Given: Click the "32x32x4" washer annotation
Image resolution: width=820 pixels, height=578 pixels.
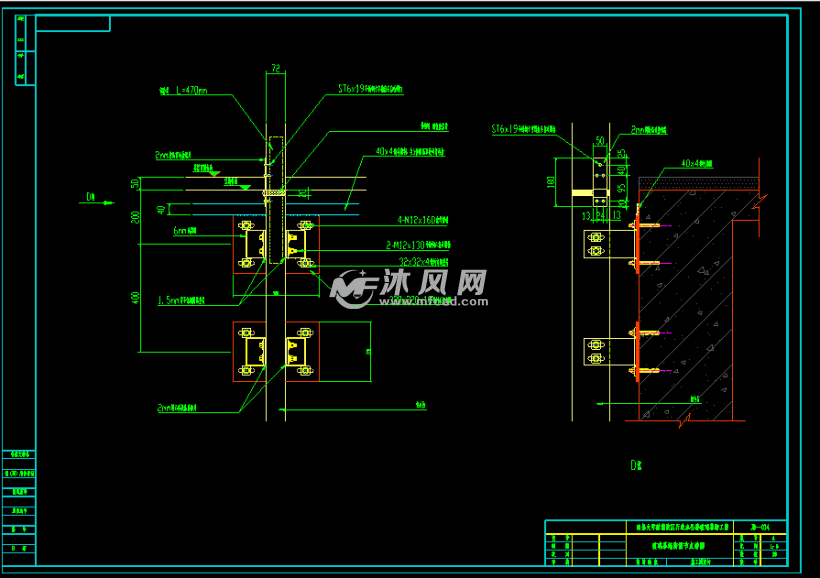Looking at the screenshot, I should (418, 263).
